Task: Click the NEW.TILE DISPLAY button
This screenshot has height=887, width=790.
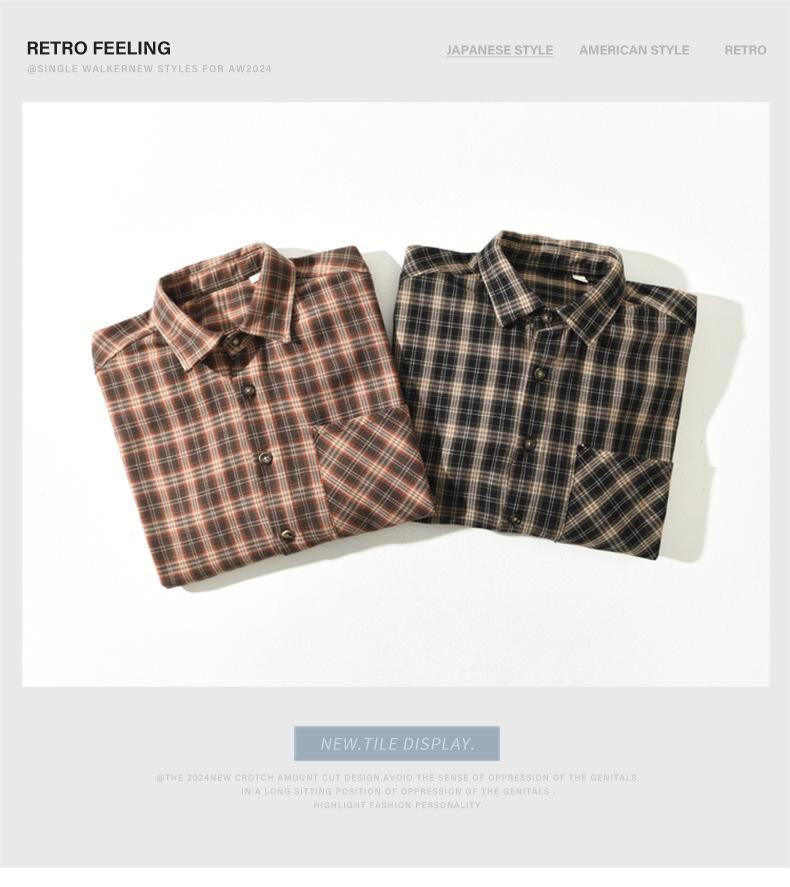Action: 397,743
